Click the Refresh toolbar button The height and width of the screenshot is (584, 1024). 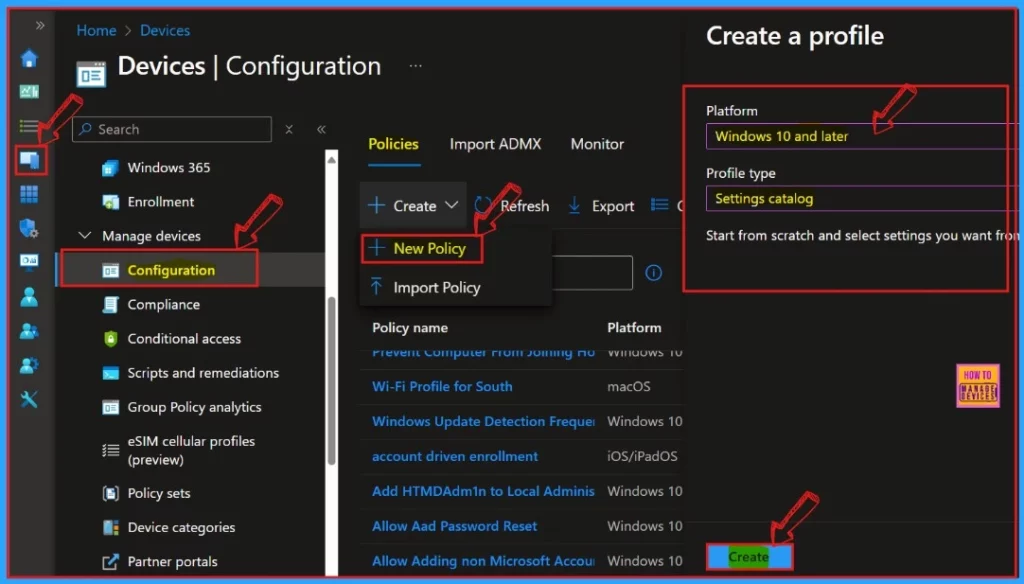[x=512, y=206]
